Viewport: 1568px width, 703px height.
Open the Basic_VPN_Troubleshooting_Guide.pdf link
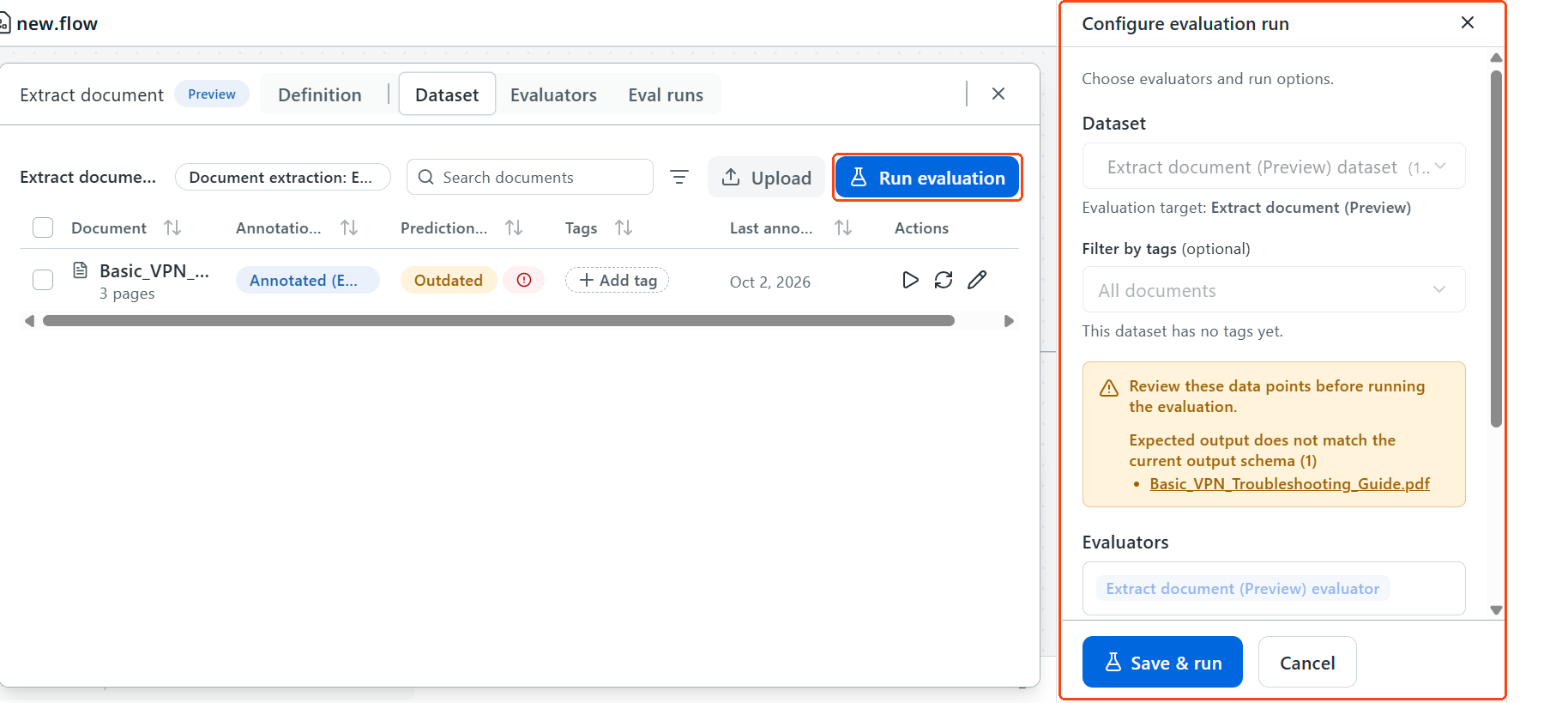[1289, 483]
